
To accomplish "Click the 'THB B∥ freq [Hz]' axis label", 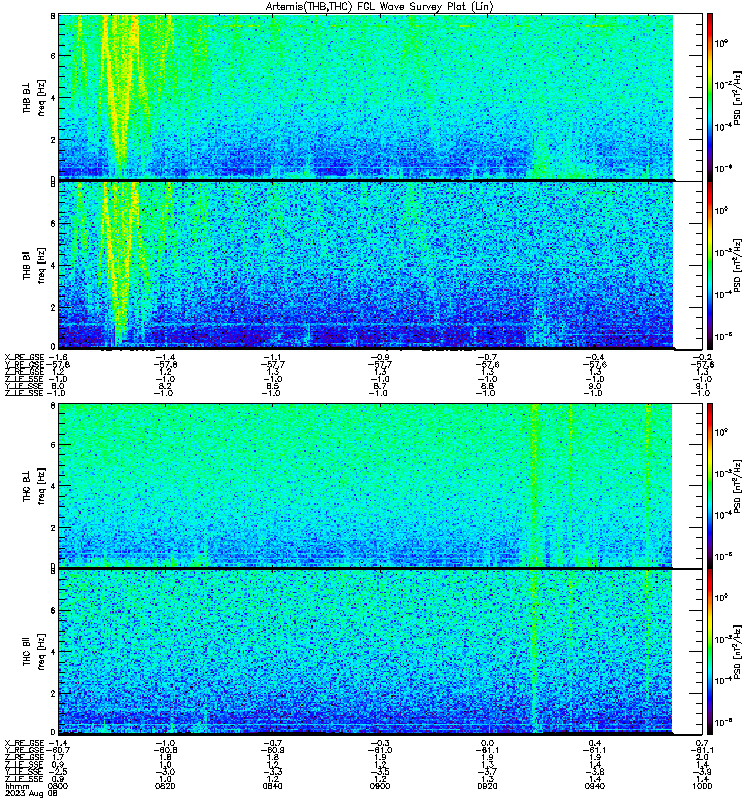I will click(x=34, y=265).
